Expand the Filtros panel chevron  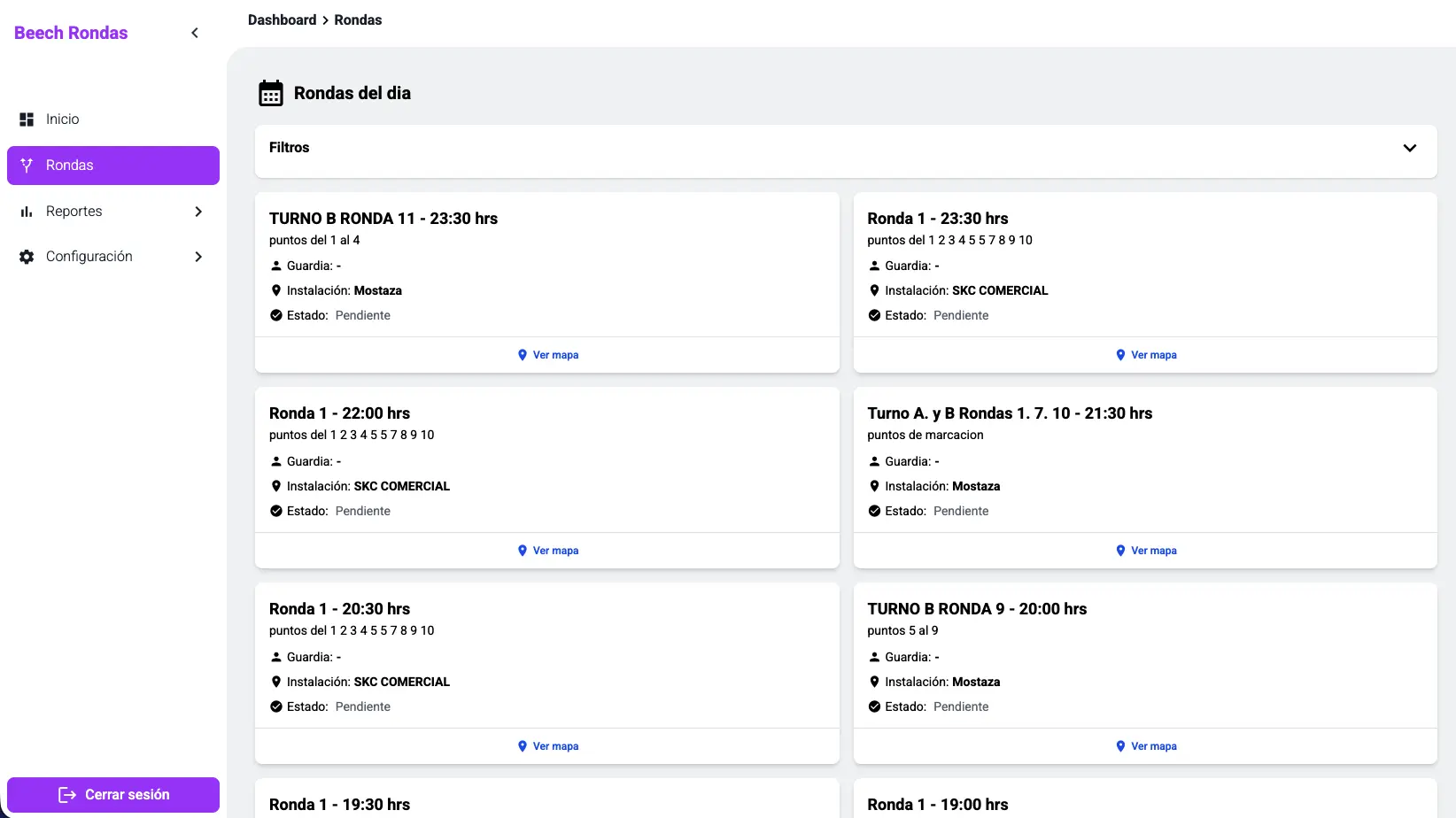(x=1409, y=148)
